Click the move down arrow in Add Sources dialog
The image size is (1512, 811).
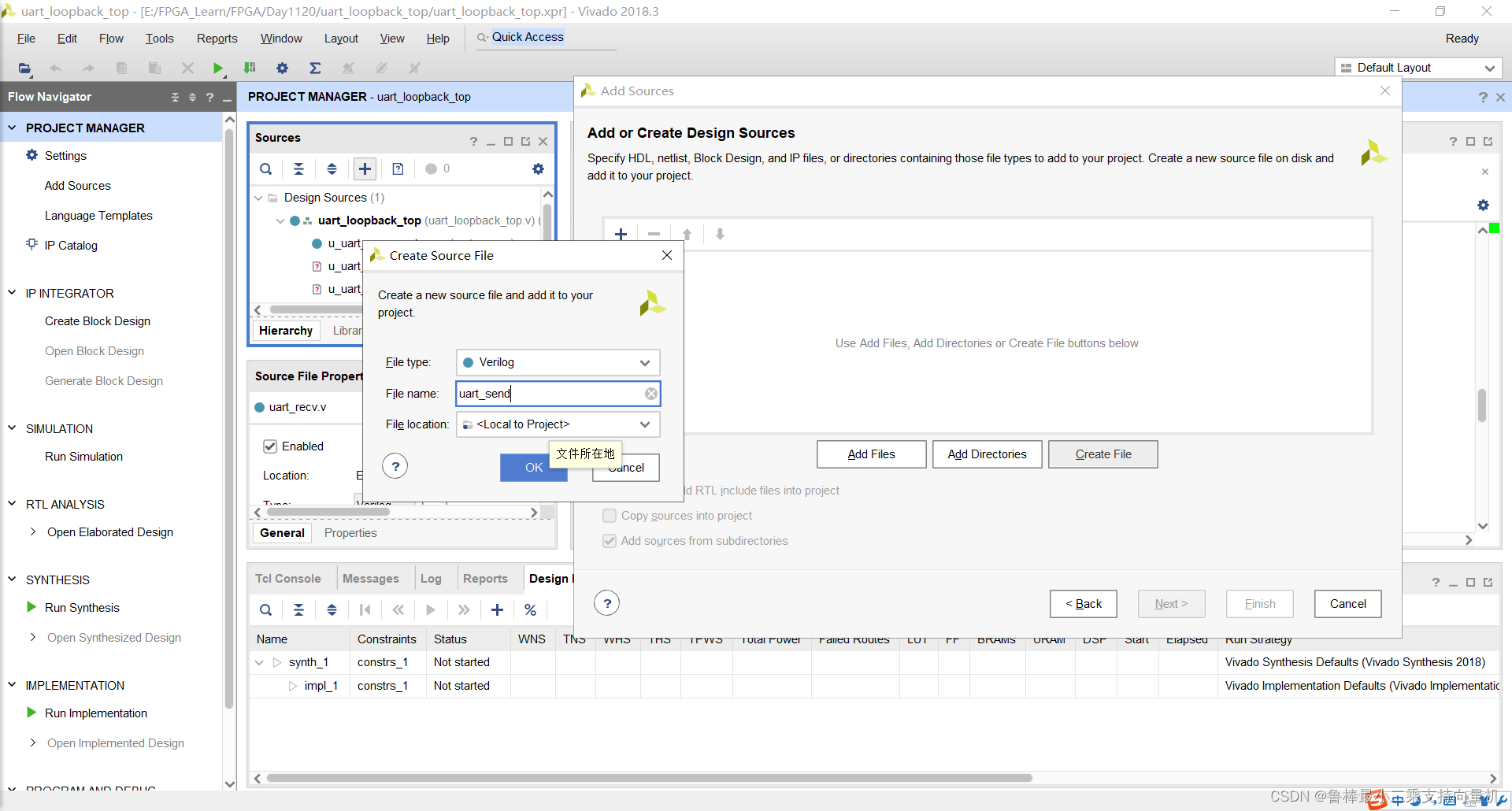(720, 234)
